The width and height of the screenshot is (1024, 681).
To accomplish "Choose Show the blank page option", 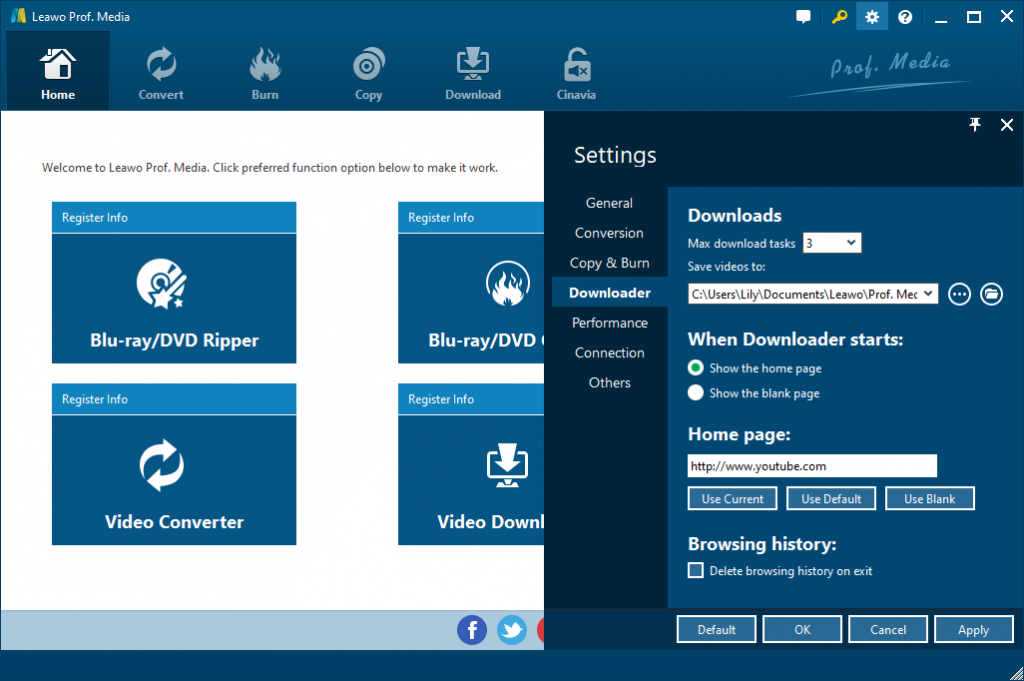I will tap(695, 392).
